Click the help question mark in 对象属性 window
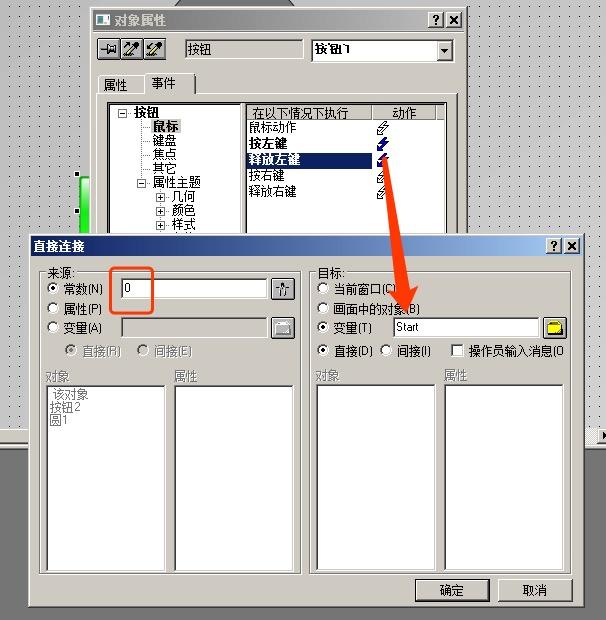Viewport: 606px width, 620px height. coord(436,19)
